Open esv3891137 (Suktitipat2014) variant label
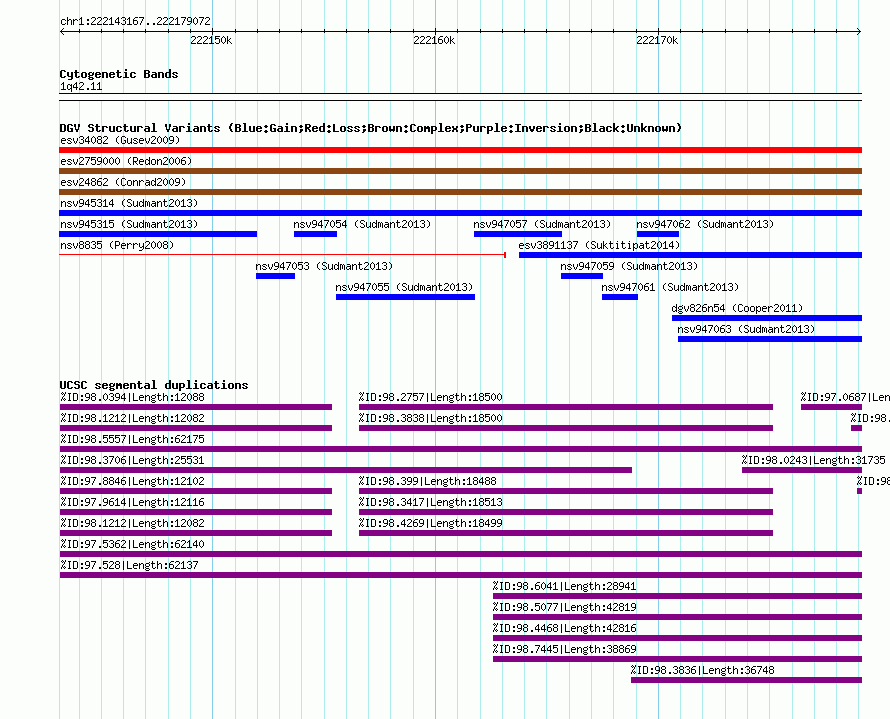The image size is (890, 719). pyautogui.click(x=599, y=245)
